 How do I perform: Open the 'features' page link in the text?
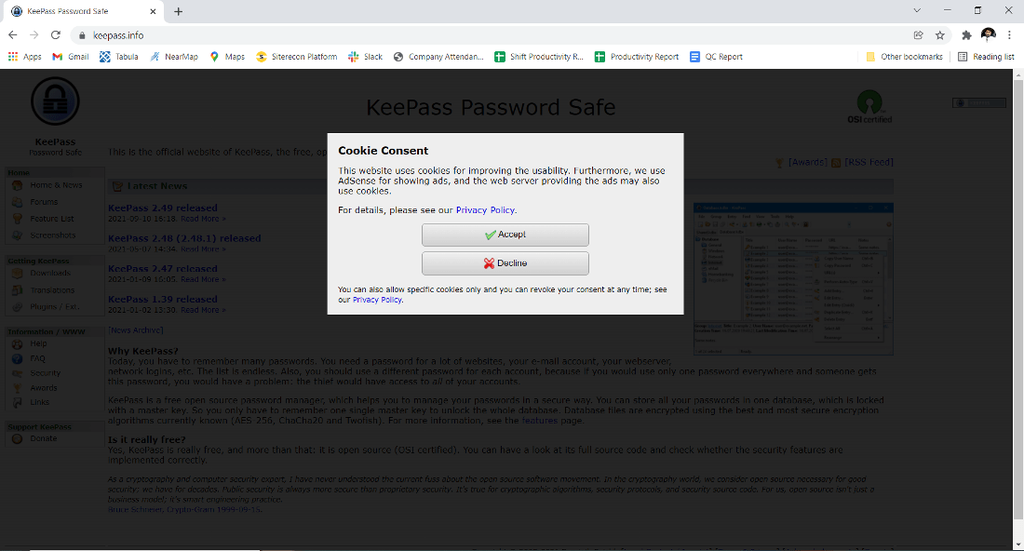coord(539,421)
